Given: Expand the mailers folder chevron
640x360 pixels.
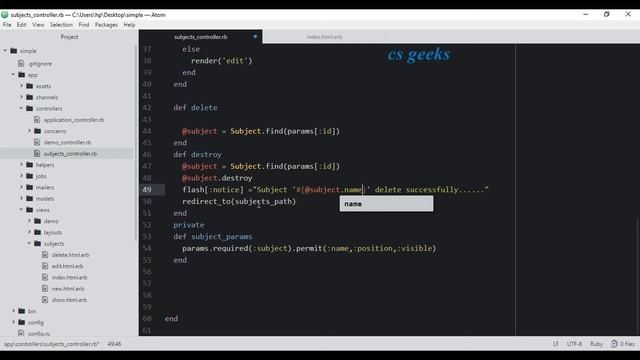Looking at the screenshot, I should click(x=22, y=187).
